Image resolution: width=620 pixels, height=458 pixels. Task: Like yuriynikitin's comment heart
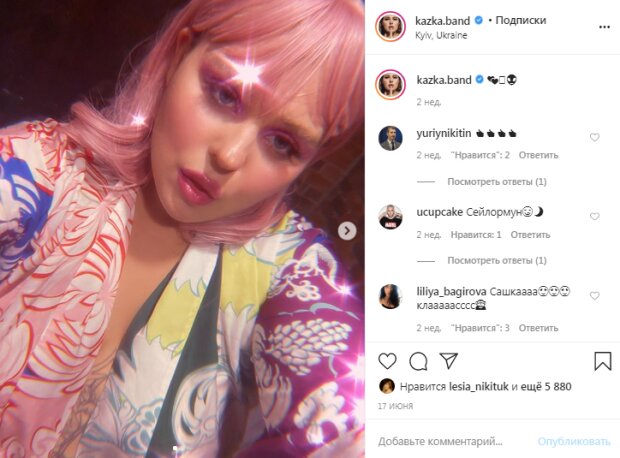tap(594, 137)
